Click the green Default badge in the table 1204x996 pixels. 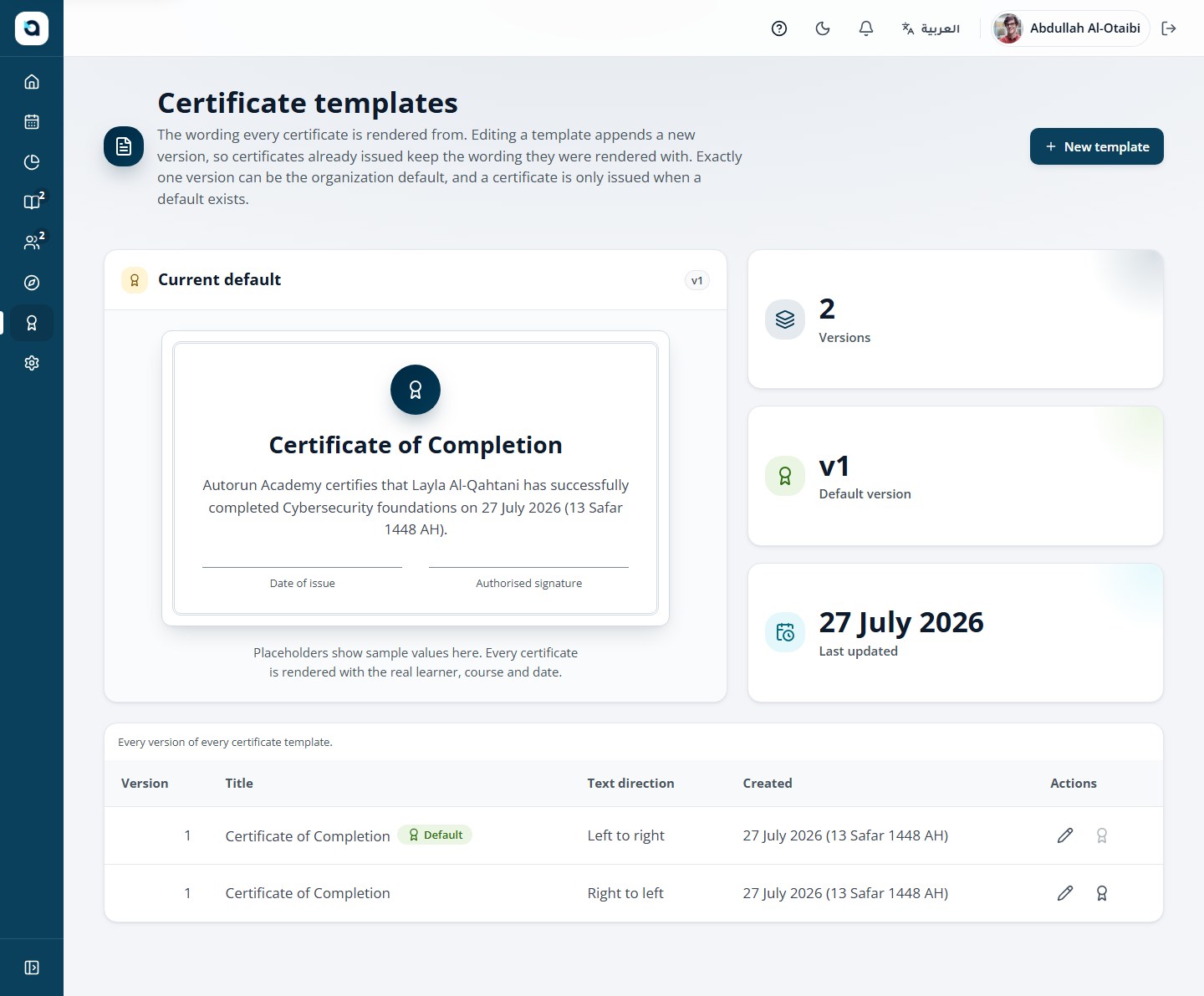(435, 835)
